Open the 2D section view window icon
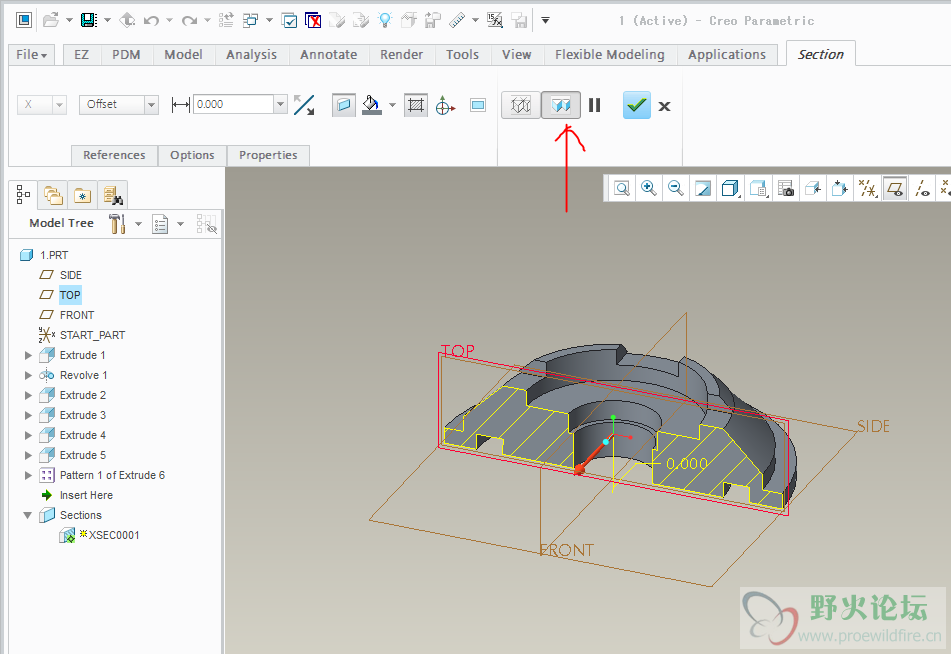Image resolution: width=951 pixels, height=654 pixels. coord(478,106)
